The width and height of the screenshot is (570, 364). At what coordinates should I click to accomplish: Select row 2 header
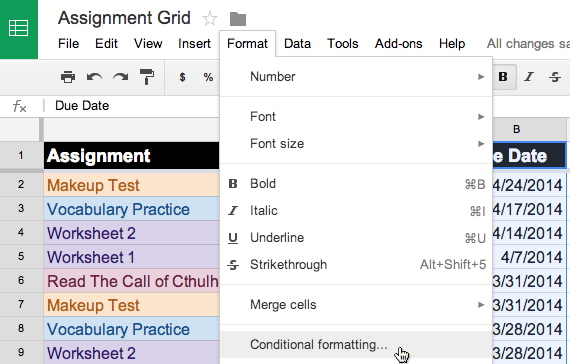tap(20, 184)
